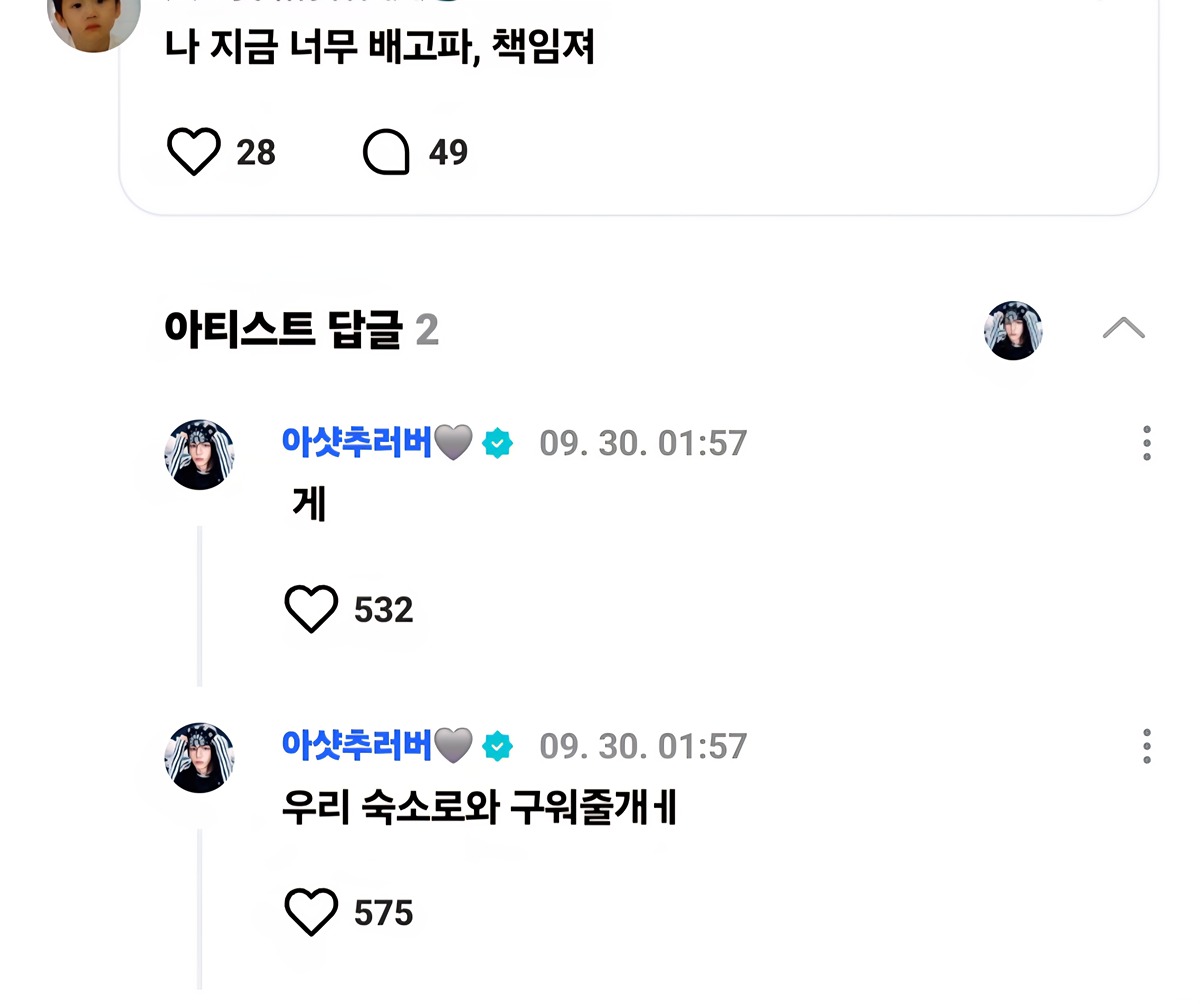The image size is (1200, 1004).
Task: Tap verified badge on first reply
Action: click(x=497, y=443)
